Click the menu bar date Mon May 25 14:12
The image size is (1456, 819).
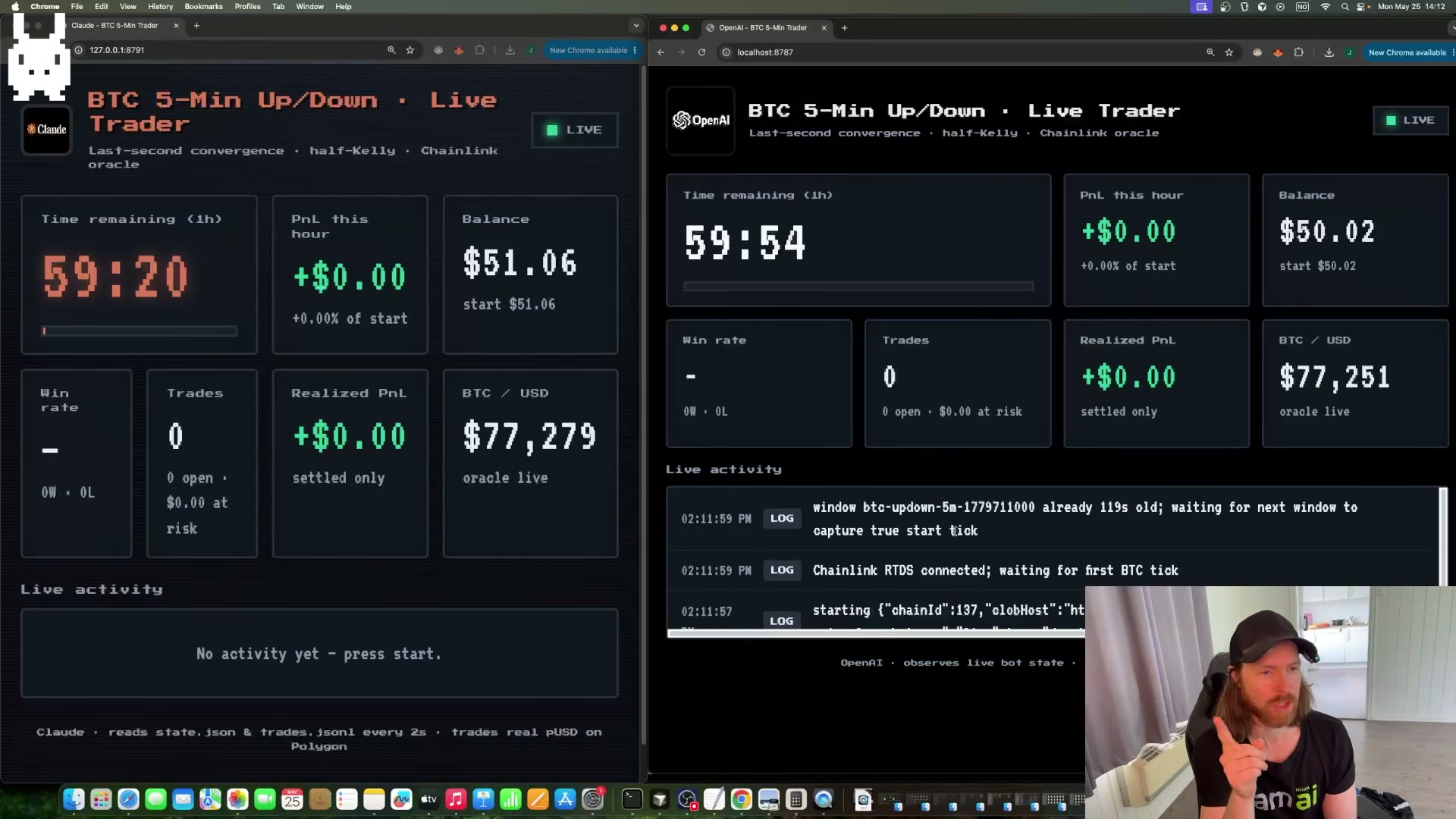coord(1411,6)
